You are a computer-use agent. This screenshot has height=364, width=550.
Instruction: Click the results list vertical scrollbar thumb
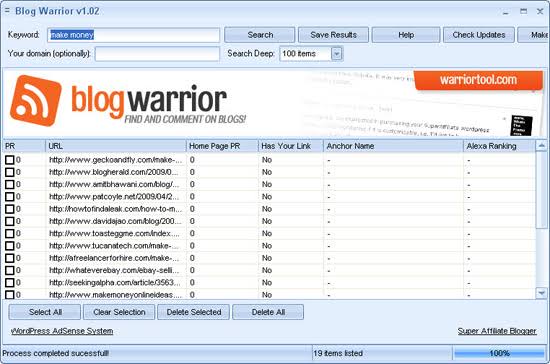pyautogui.click(x=542, y=190)
